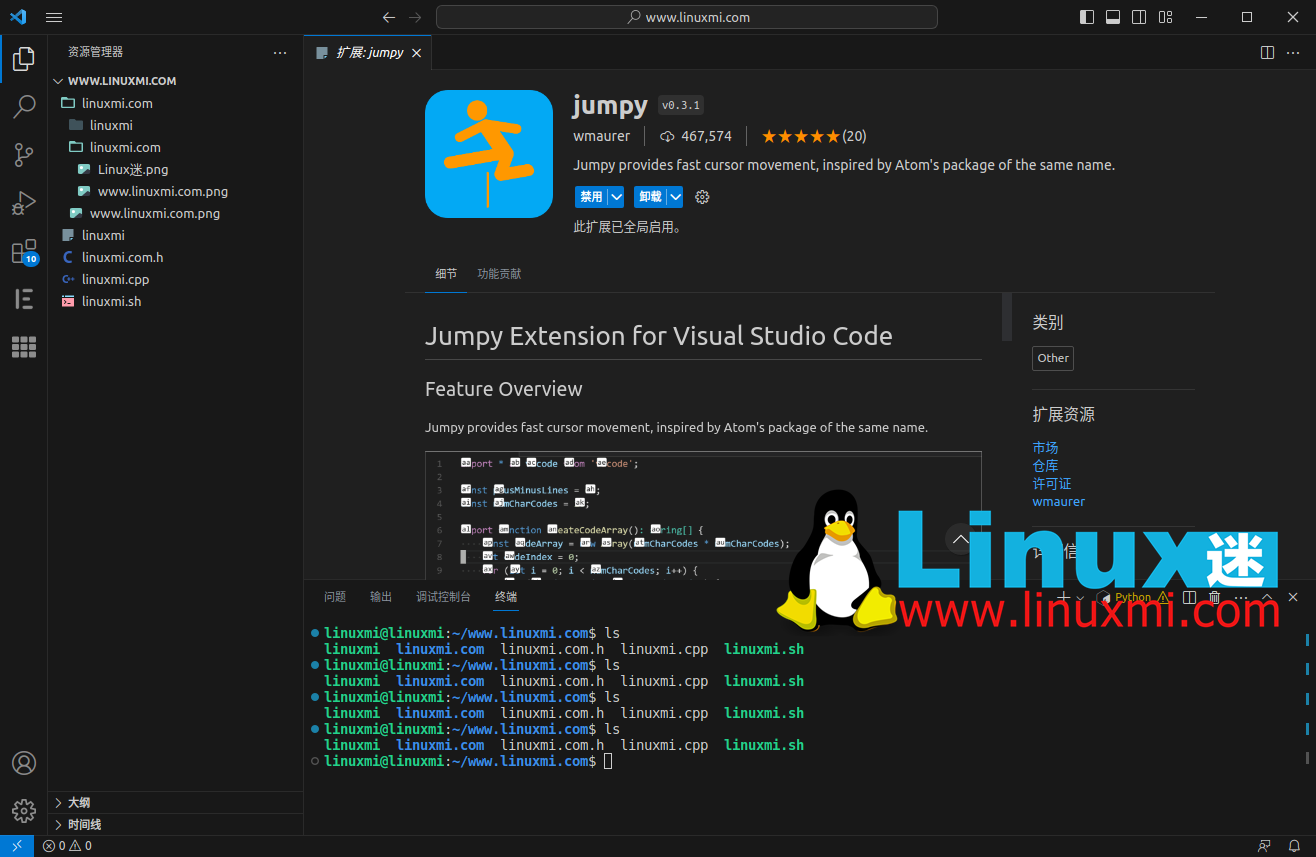Image resolution: width=1316 pixels, height=857 pixels.
Task: Open notifications bell in status bar
Action: [1294, 846]
